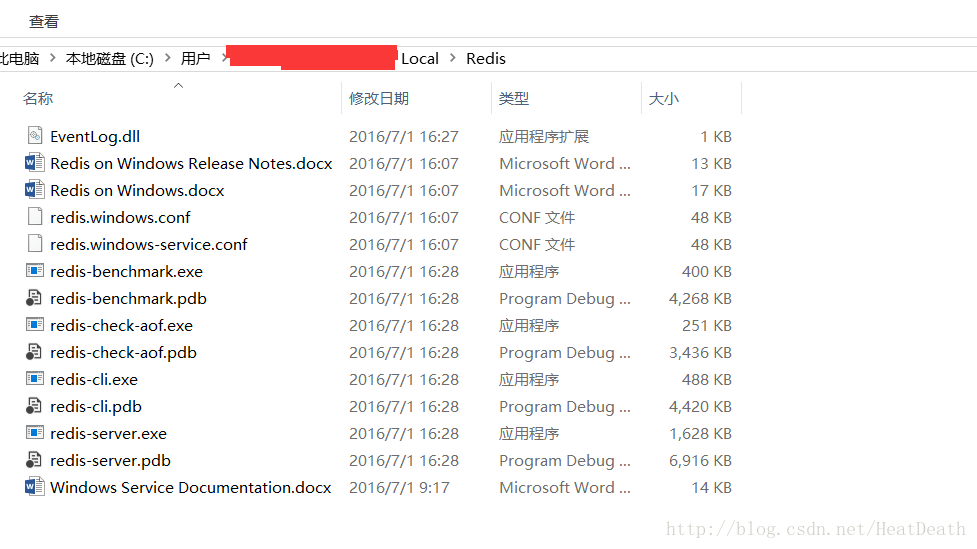The image size is (977, 549).
Task: Select file name Redis on Windows.docx
Action: pyautogui.click(x=137, y=191)
